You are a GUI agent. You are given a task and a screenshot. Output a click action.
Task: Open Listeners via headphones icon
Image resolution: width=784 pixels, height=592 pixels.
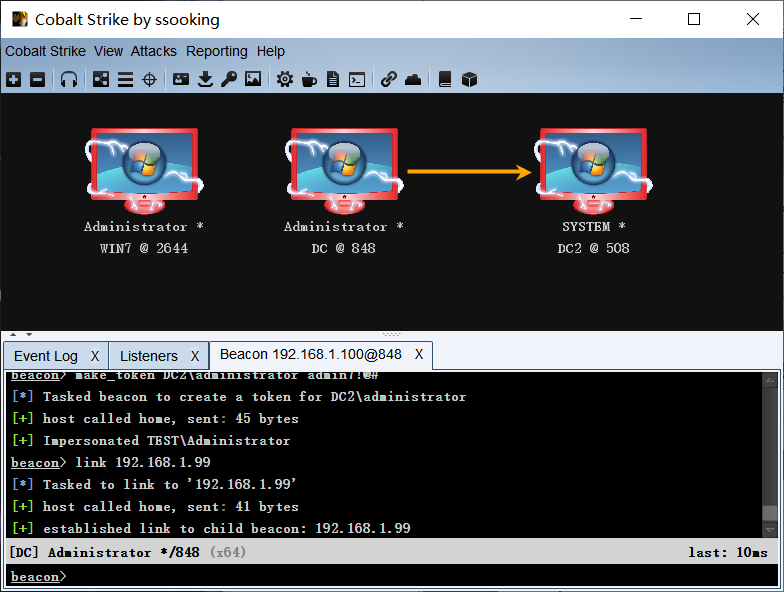68,80
